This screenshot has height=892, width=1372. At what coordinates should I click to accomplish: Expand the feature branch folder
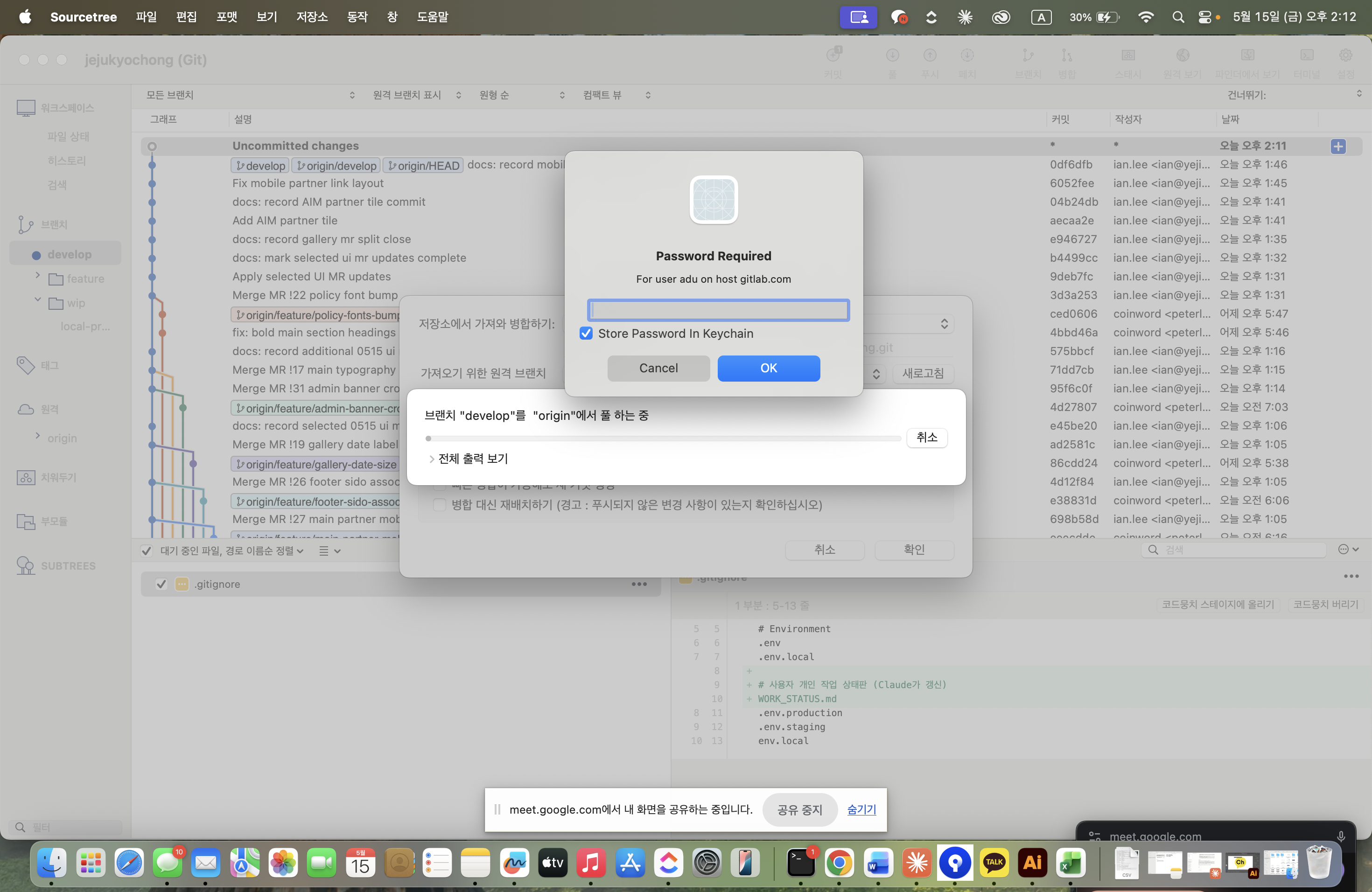[x=37, y=275]
